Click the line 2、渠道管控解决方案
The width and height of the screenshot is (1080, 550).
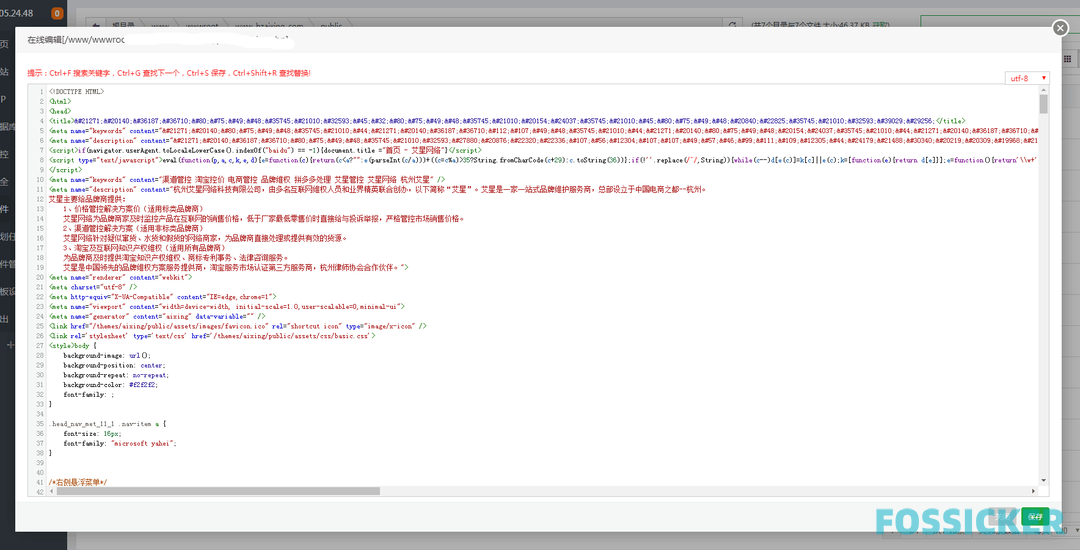134,228
